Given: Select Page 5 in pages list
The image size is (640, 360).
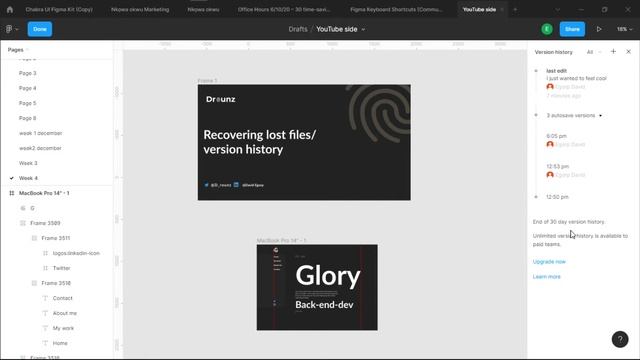Looking at the screenshot, I should [x=27, y=103].
